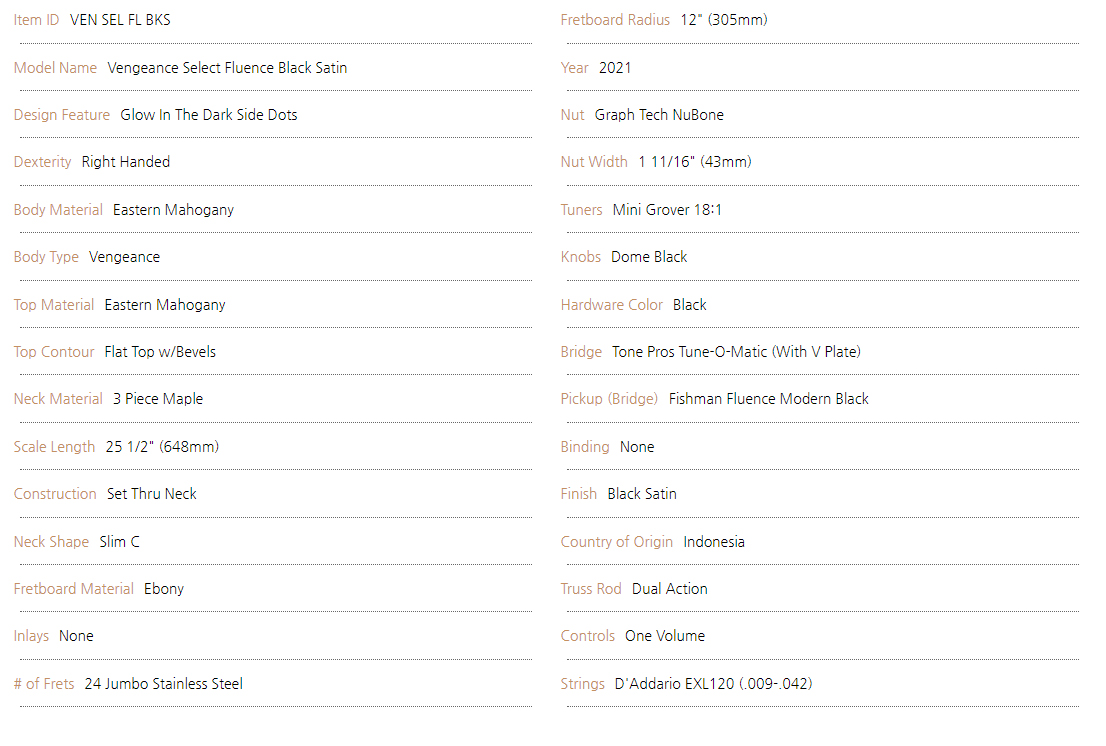Click the Set Thru Neck value

pyautogui.click(x=152, y=494)
